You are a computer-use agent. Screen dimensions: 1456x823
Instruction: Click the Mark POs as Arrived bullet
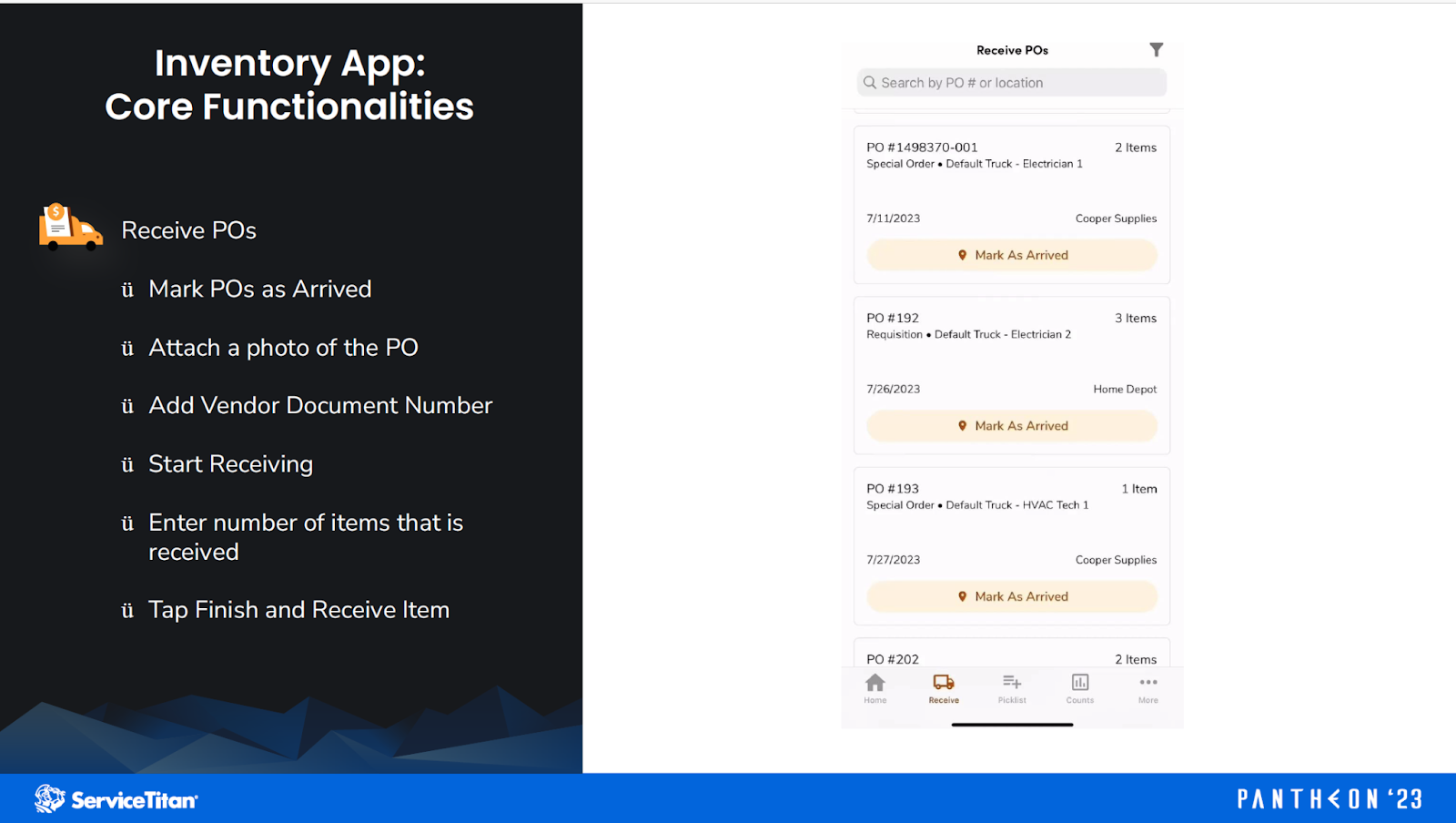click(260, 289)
